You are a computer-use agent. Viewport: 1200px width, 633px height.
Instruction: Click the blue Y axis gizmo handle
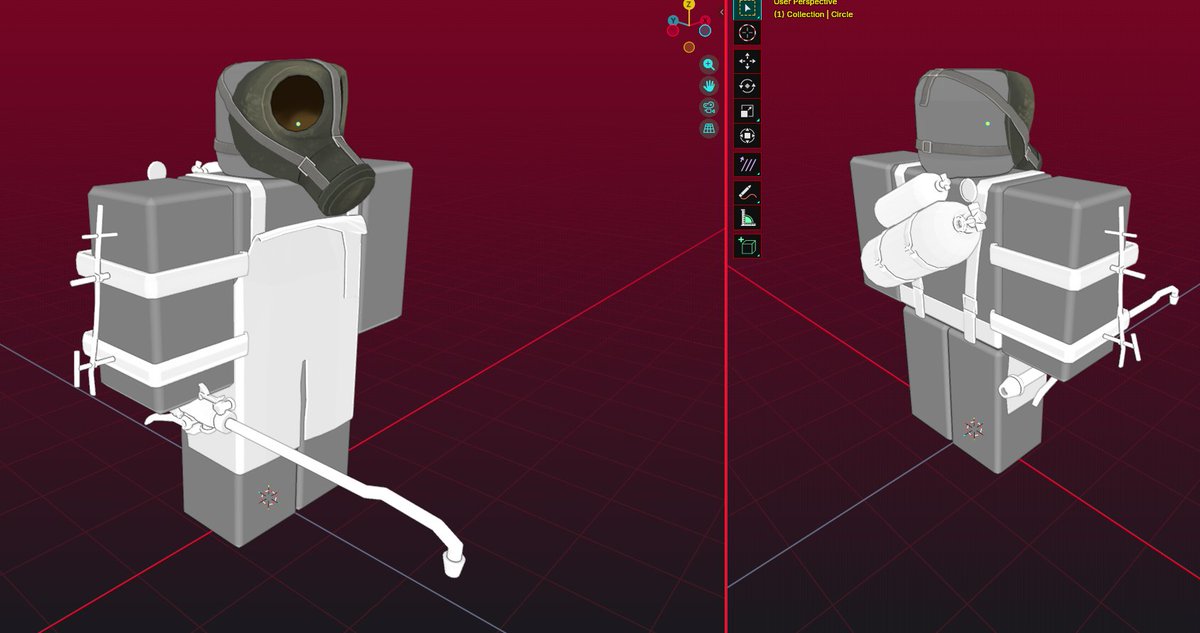tap(673, 20)
